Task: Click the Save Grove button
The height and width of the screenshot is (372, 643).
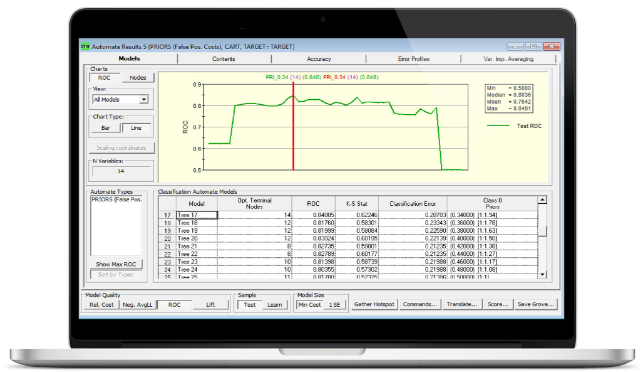Action: [x=536, y=304]
